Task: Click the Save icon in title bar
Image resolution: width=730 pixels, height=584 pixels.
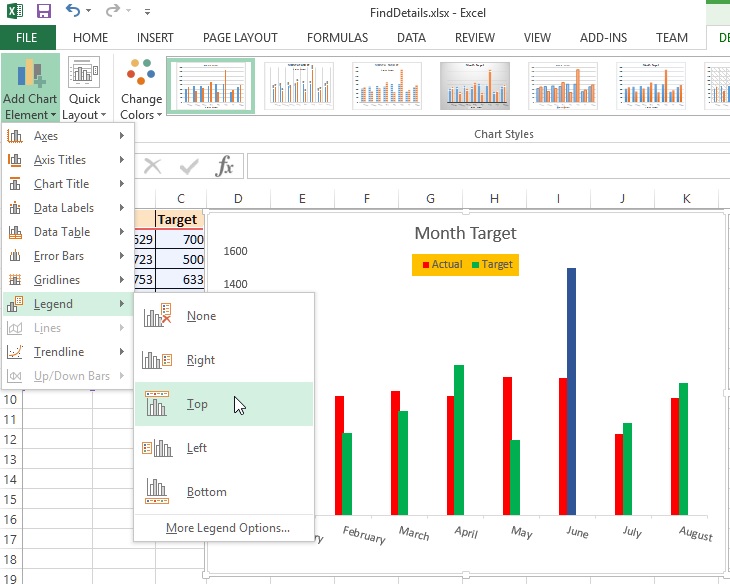Action: [x=44, y=12]
